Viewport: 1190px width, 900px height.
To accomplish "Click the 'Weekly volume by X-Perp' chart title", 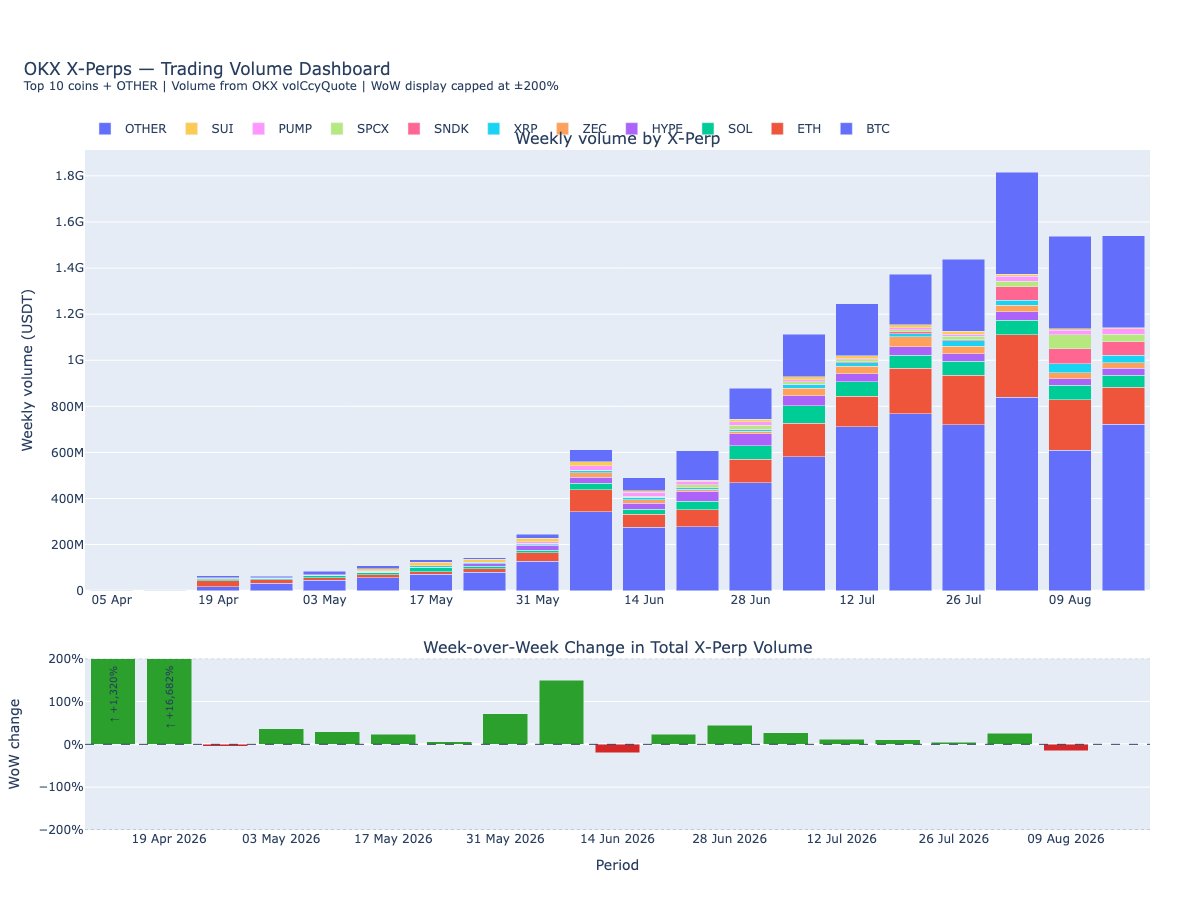I will click(x=617, y=139).
